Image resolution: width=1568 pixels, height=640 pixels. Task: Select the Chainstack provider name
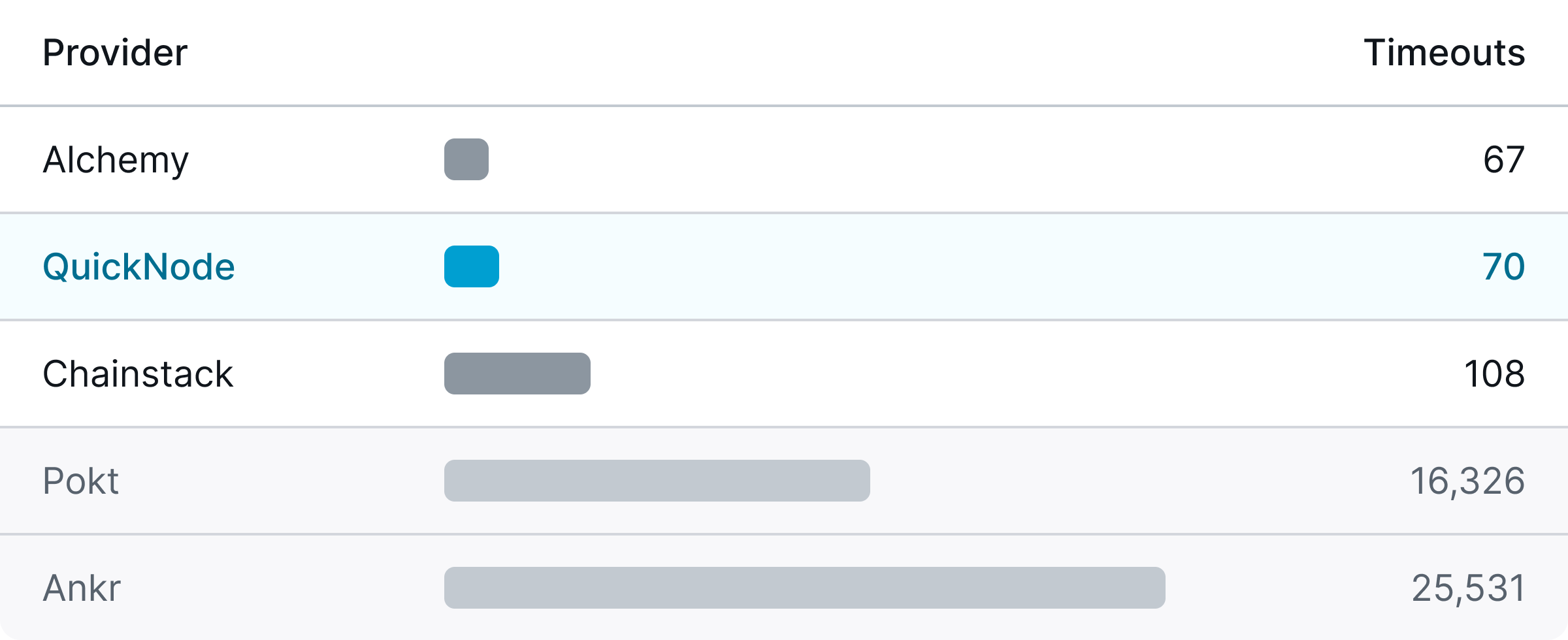point(138,374)
